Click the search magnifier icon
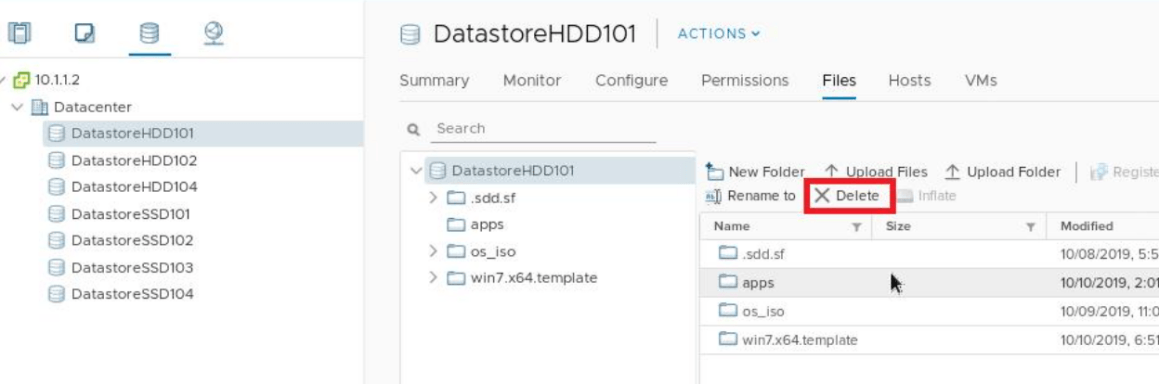The height and width of the screenshot is (384, 1159). pyautogui.click(x=413, y=129)
